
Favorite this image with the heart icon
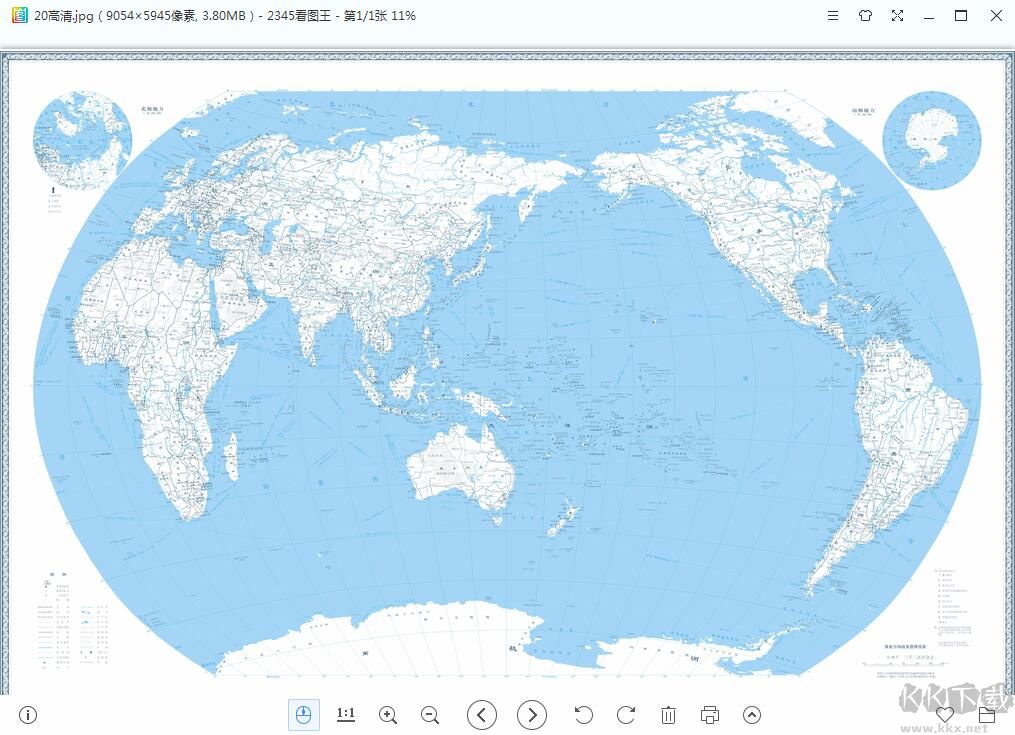pyautogui.click(x=944, y=715)
